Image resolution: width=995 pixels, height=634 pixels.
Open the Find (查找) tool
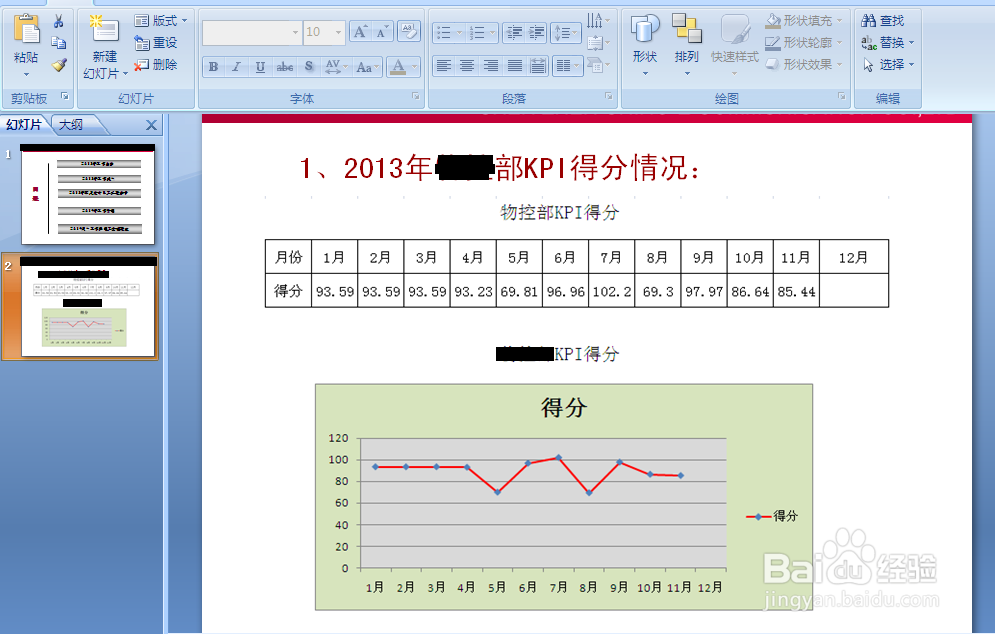click(885, 19)
